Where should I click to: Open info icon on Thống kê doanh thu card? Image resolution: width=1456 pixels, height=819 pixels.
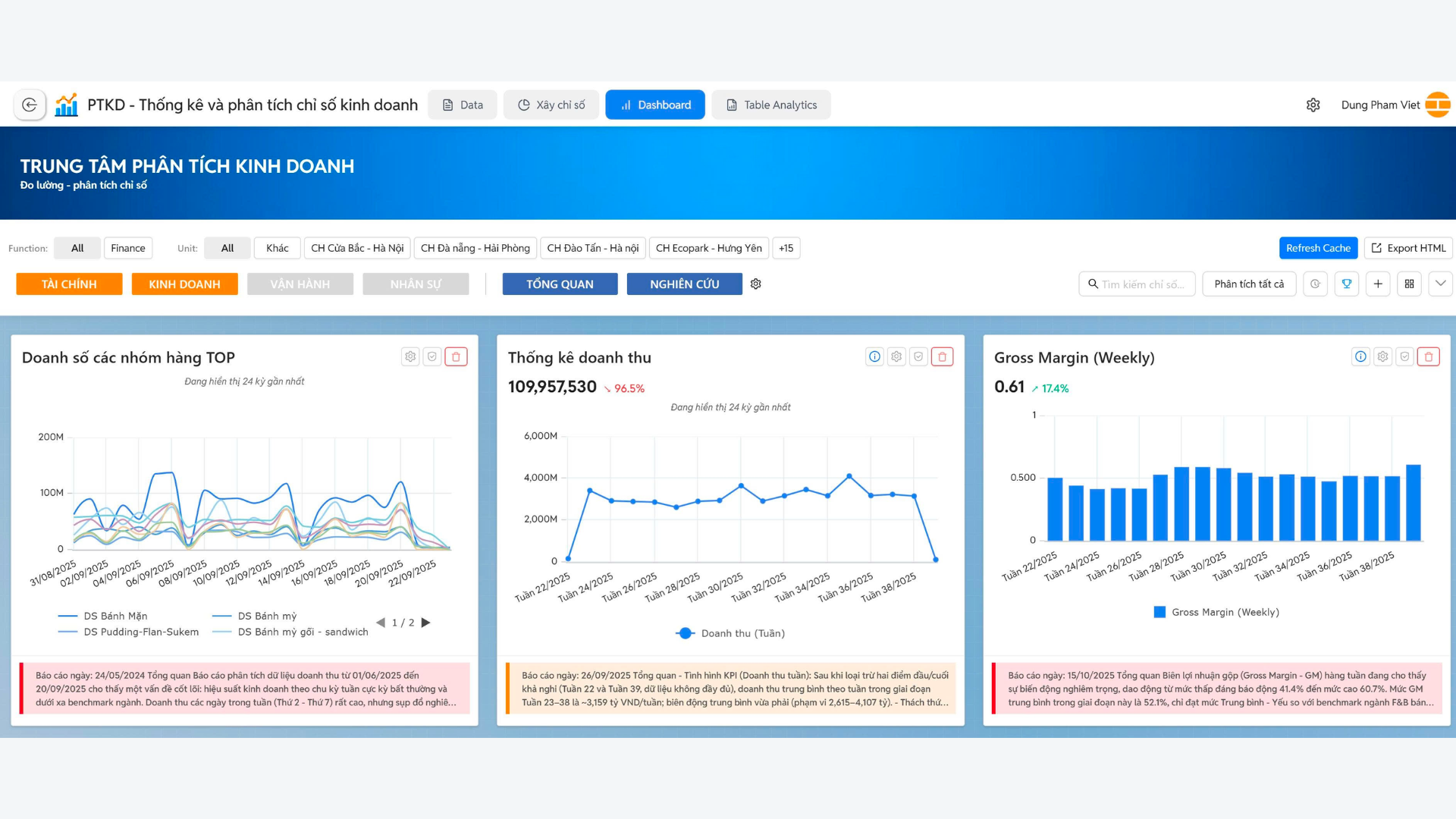point(874,356)
